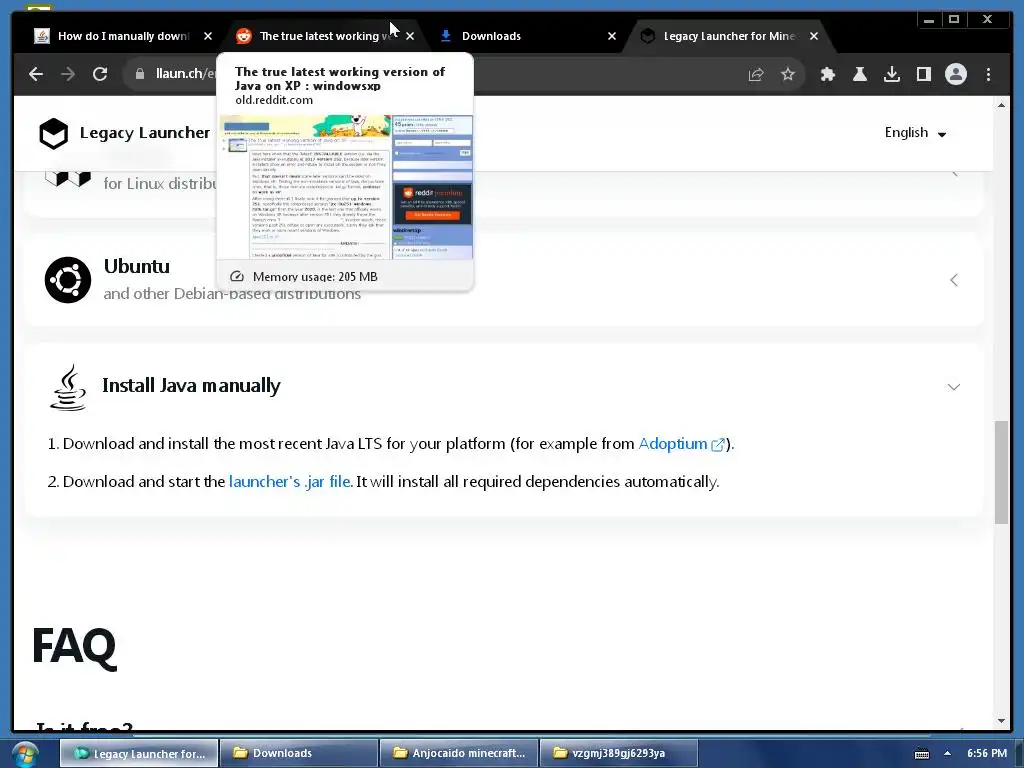1024x768 pixels.
Task: Click the browser forward arrow
Action: click(x=68, y=74)
